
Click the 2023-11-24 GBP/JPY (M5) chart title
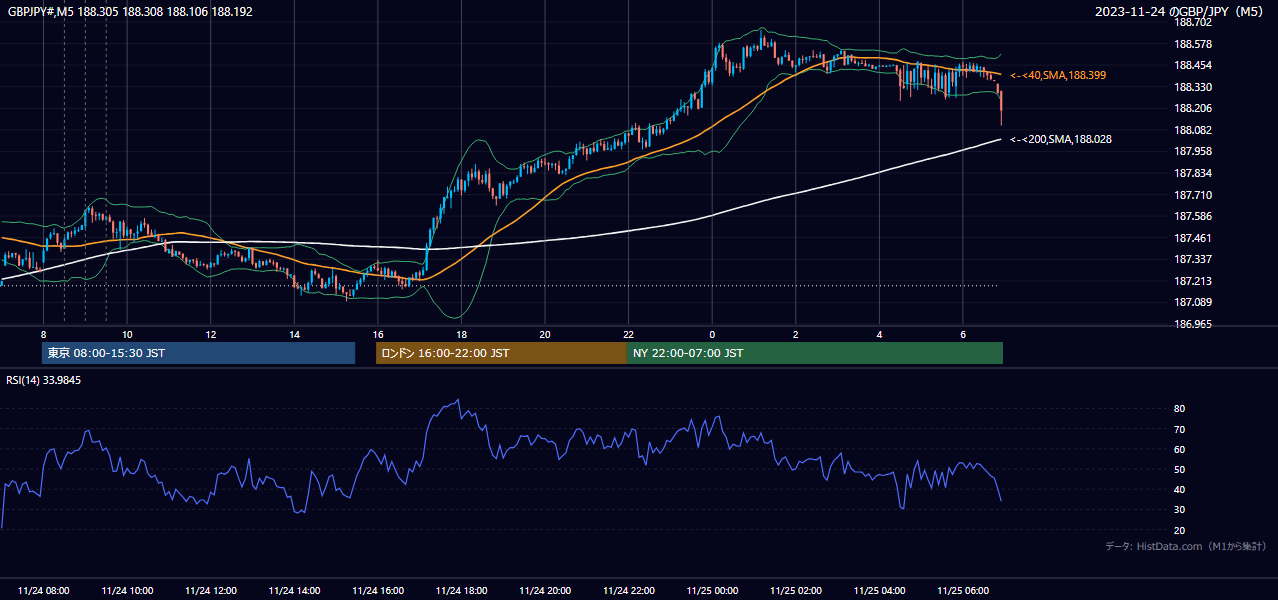pyautogui.click(x=1180, y=11)
